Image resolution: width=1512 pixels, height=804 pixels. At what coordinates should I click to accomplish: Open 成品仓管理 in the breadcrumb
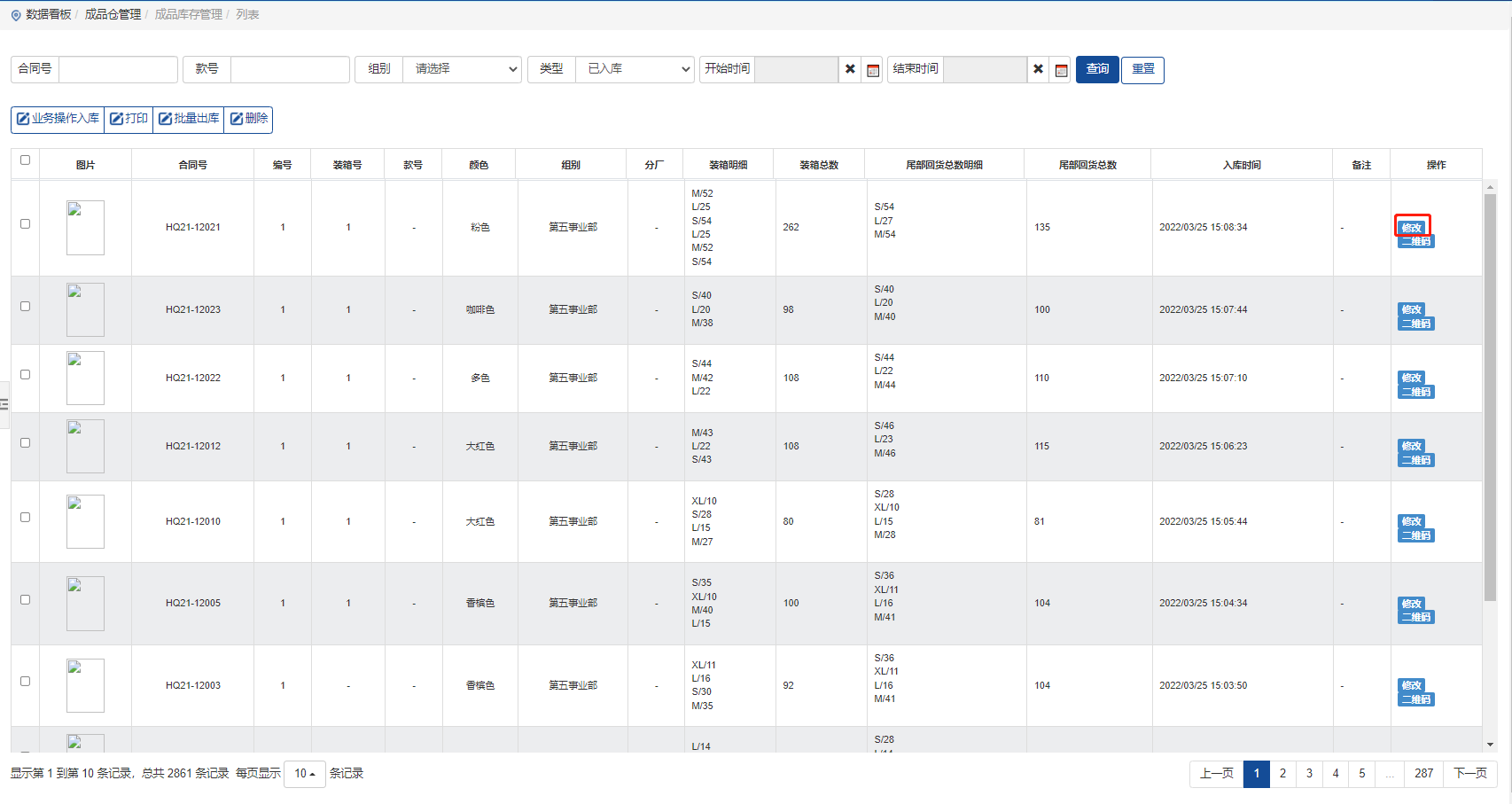tap(113, 14)
